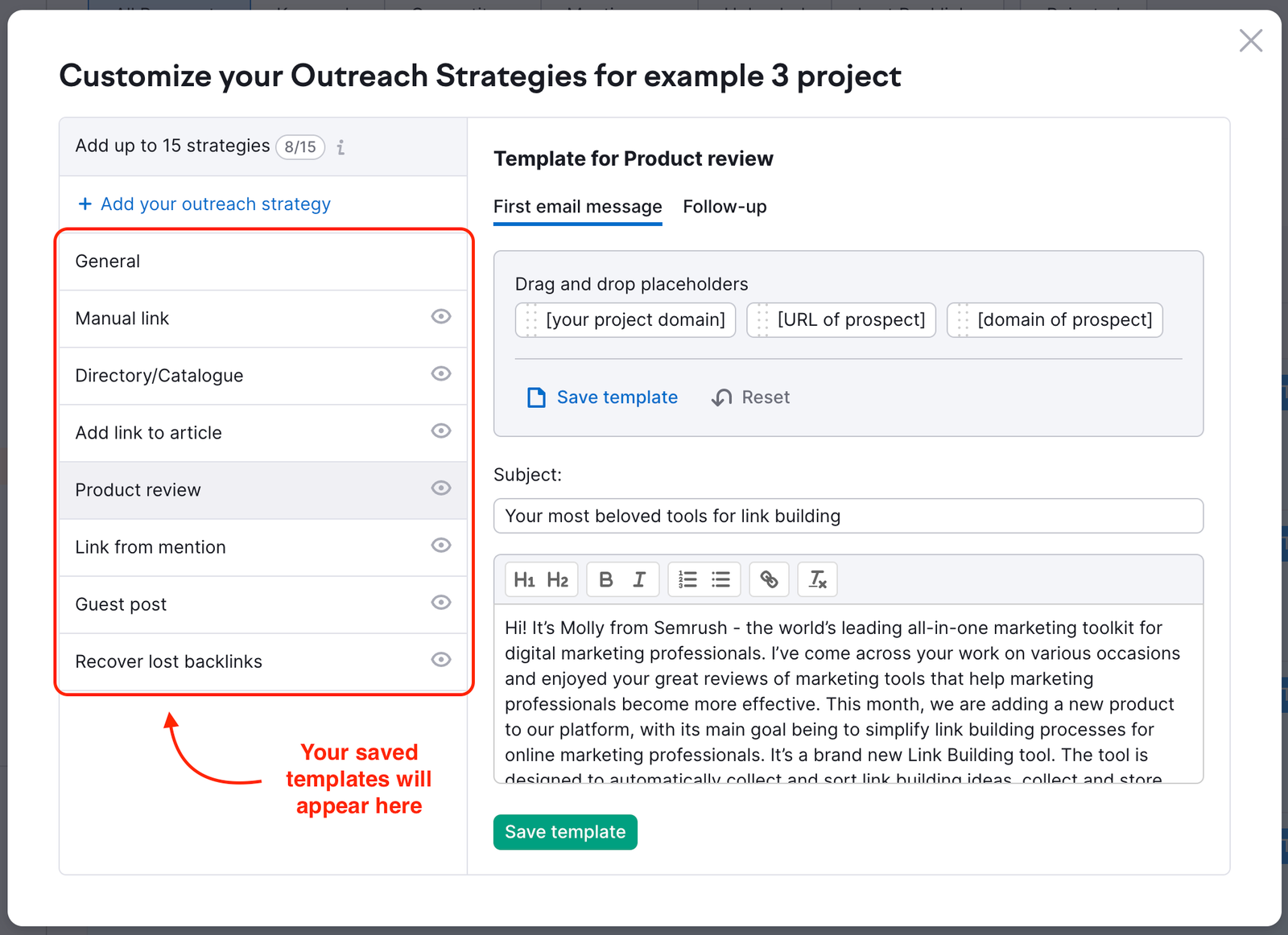The width and height of the screenshot is (1288, 935).
Task: Click inside the Subject input field
Action: pyautogui.click(x=847, y=516)
